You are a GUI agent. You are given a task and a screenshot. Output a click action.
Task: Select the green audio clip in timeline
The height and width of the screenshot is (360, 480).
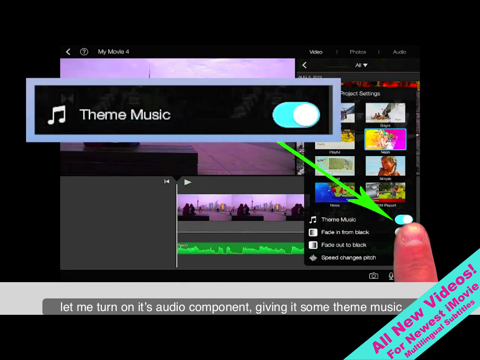240,249
